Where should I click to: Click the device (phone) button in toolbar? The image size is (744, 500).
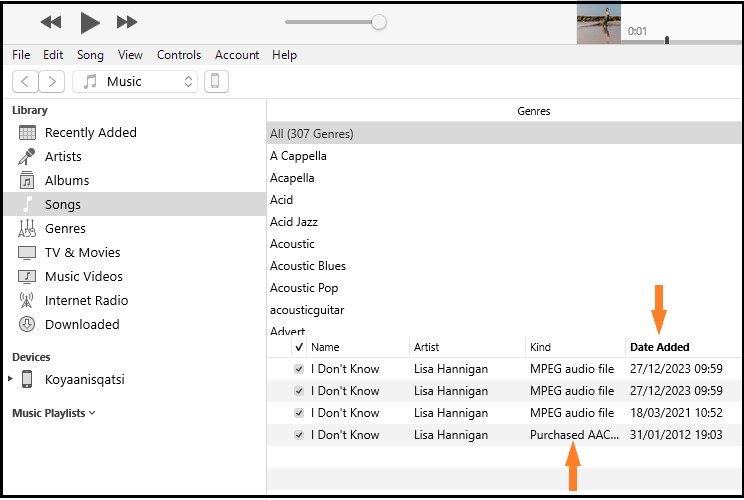216,82
